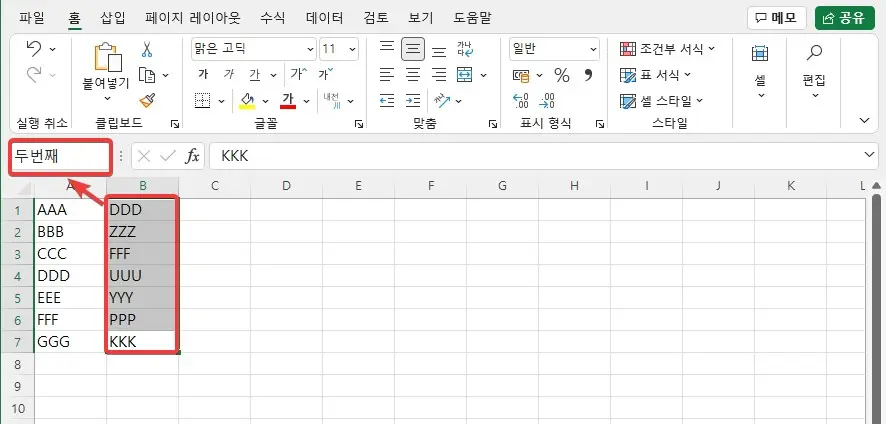Click accounting number format icon
This screenshot has width=886, height=424.
pos(521,75)
